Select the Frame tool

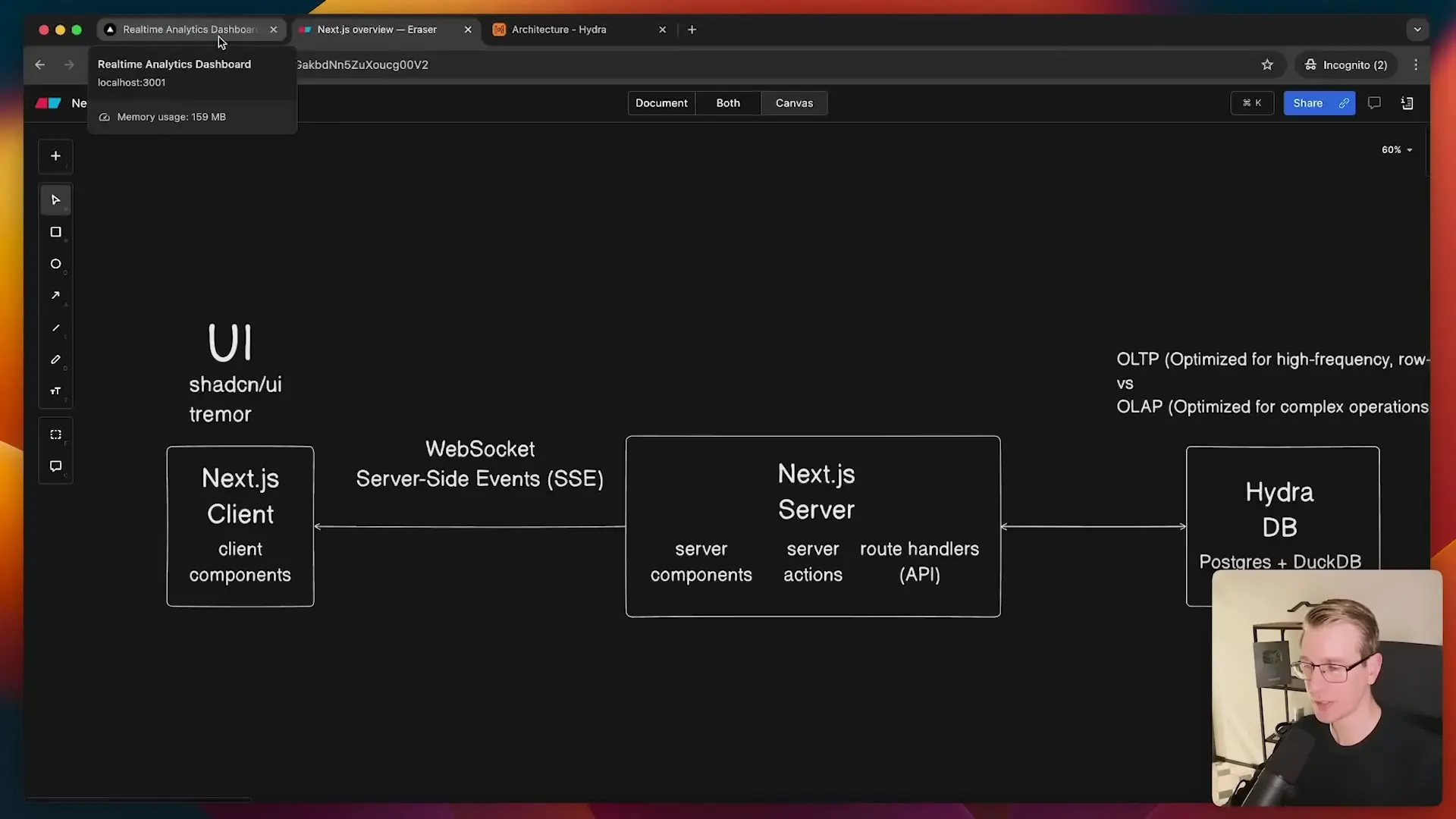click(55, 435)
